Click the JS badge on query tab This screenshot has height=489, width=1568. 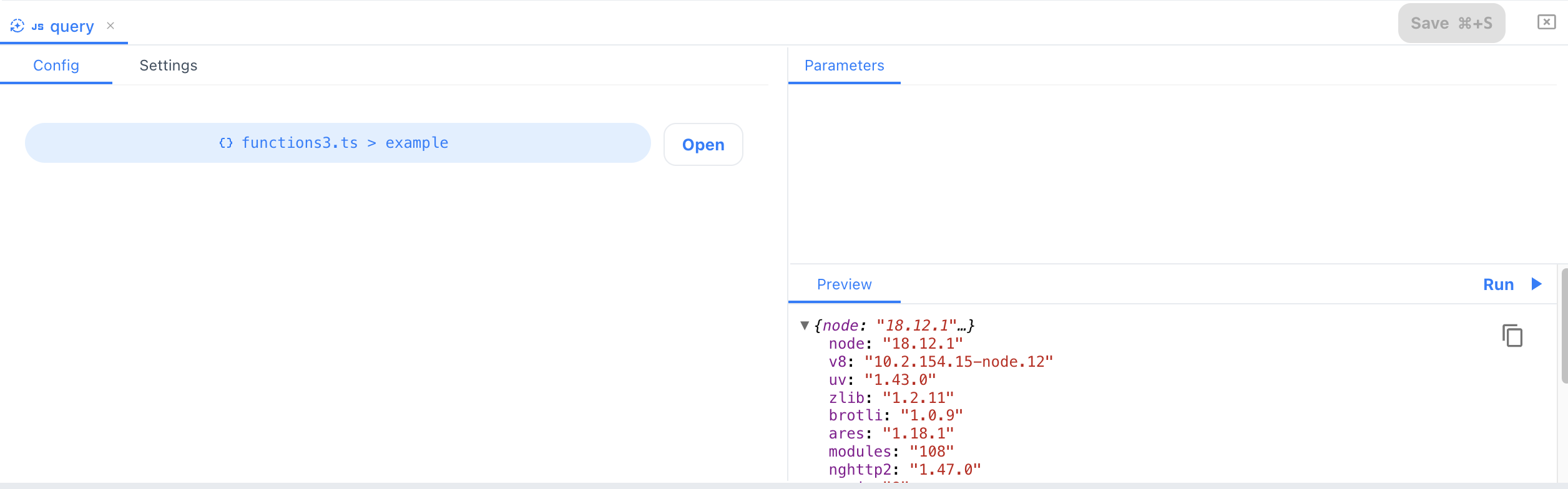pyautogui.click(x=37, y=27)
